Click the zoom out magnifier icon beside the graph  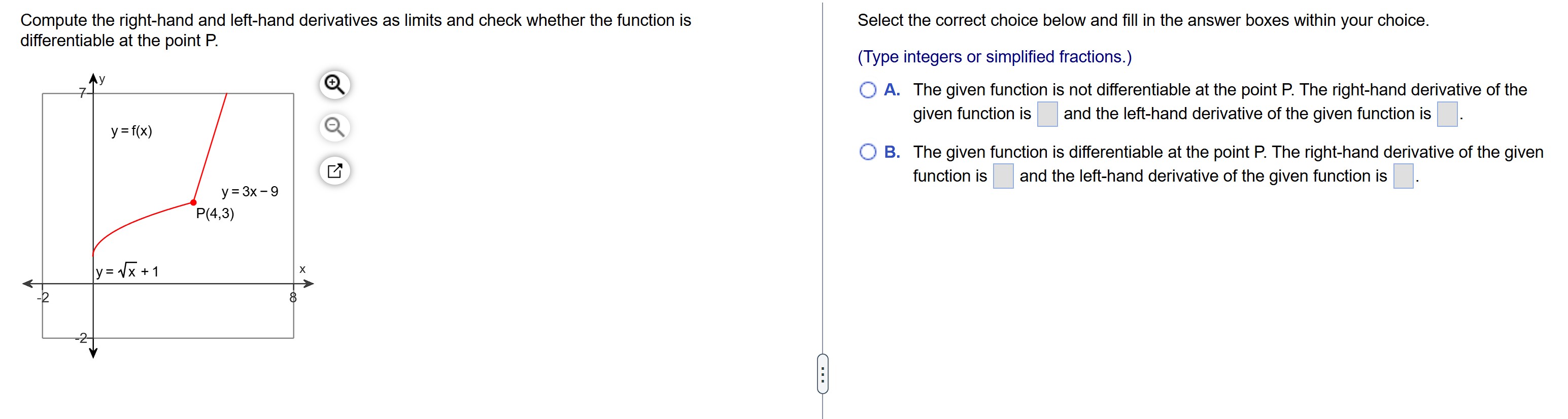pyautogui.click(x=334, y=126)
